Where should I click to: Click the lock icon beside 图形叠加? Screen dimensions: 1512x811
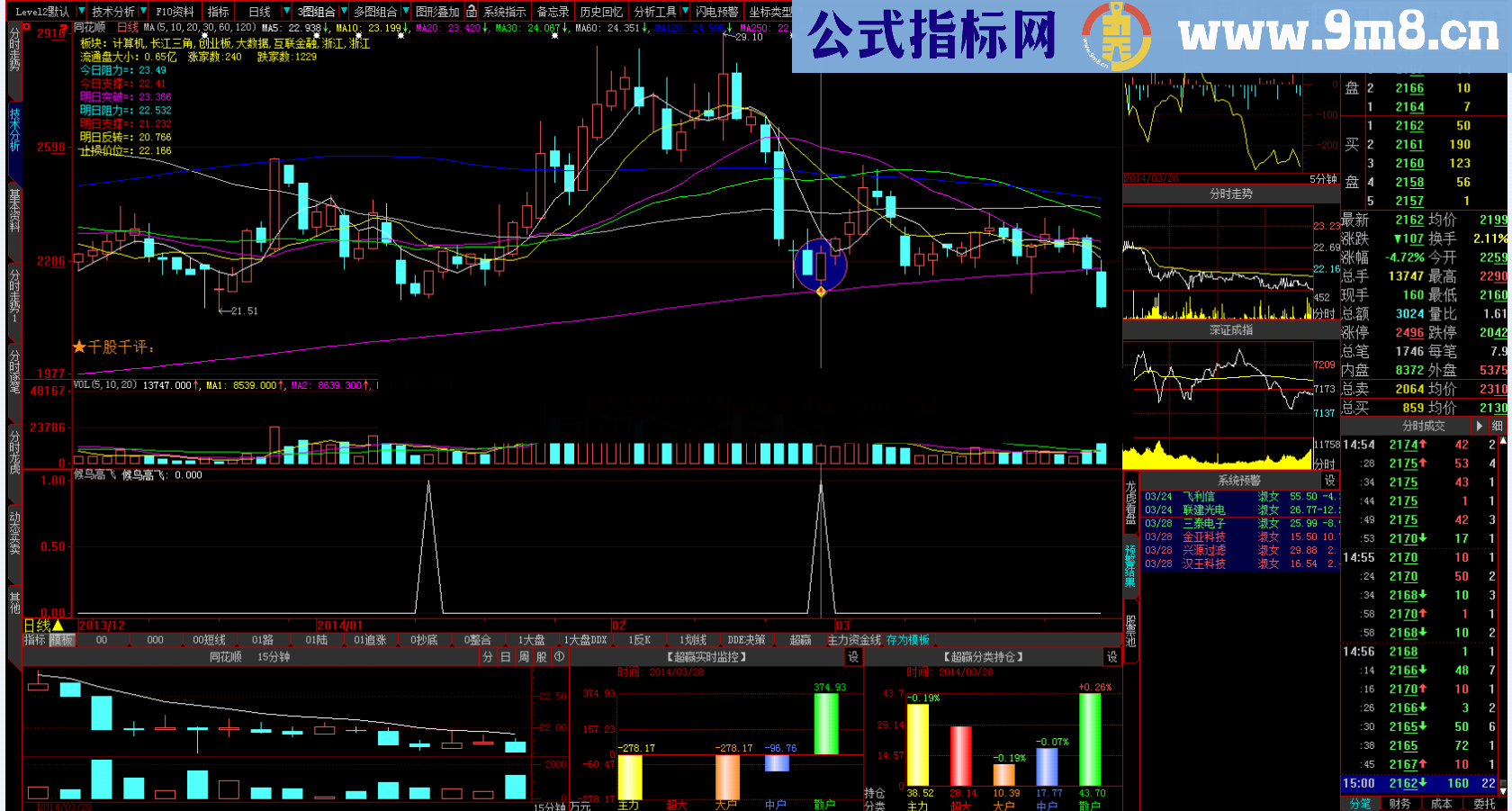pyautogui.click(x=472, y=12)
